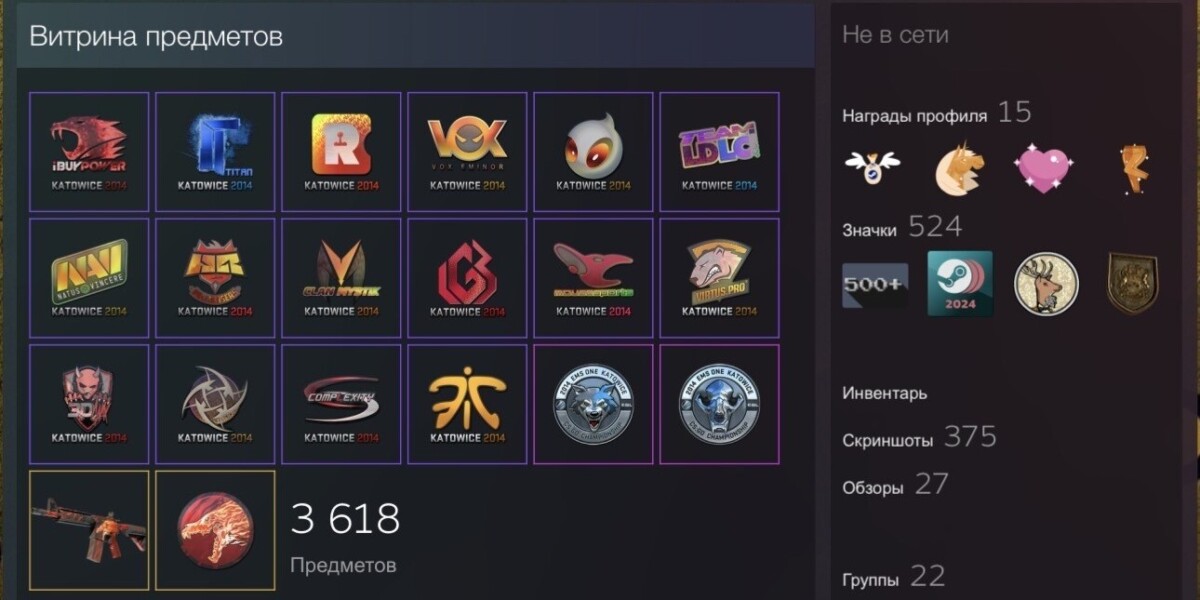Click the Howling Dawn sticker item
This screenshot has height=600, width=1200.
pos(215,530)
